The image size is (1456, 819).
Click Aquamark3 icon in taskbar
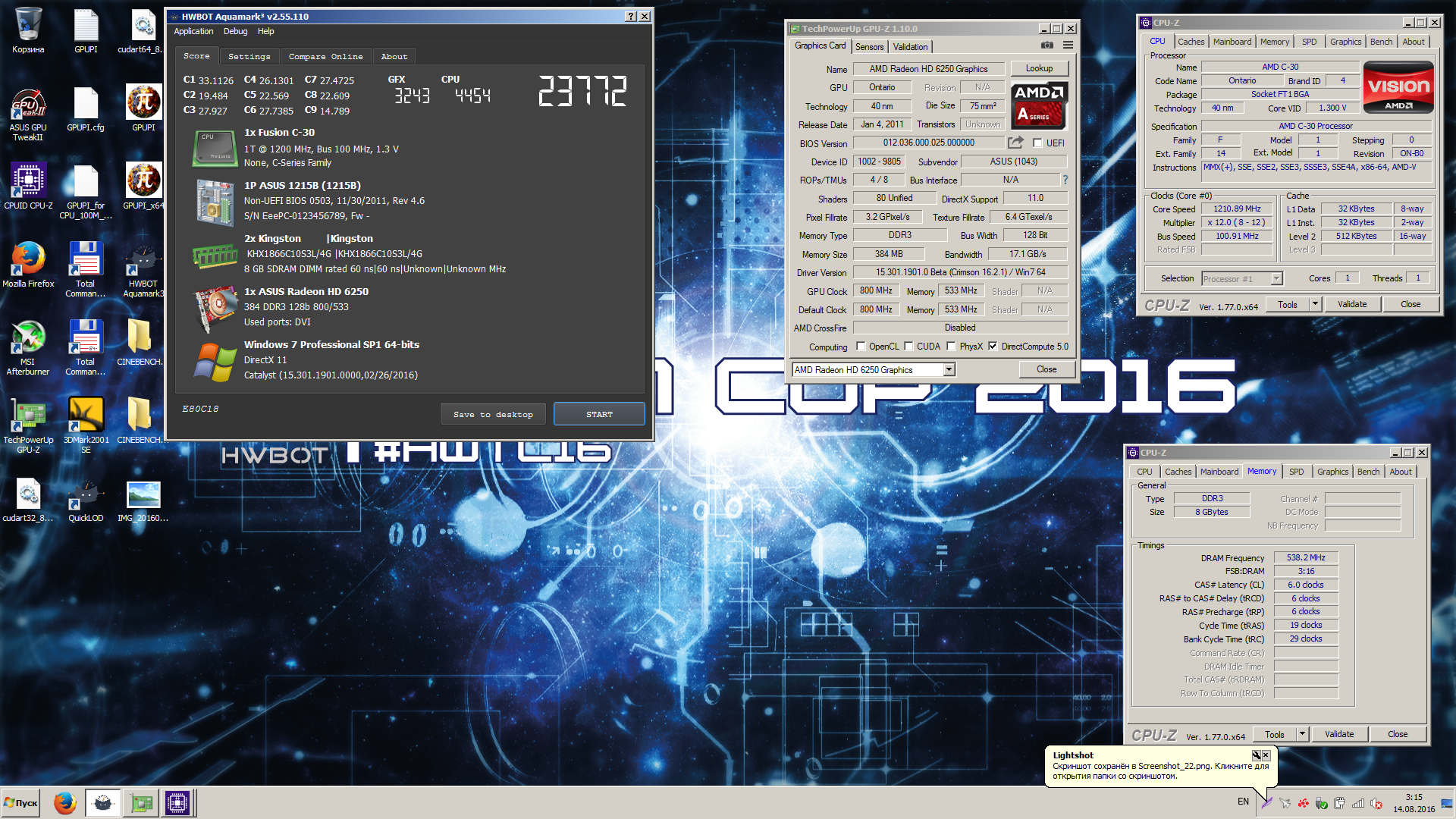tap(103, 802)
